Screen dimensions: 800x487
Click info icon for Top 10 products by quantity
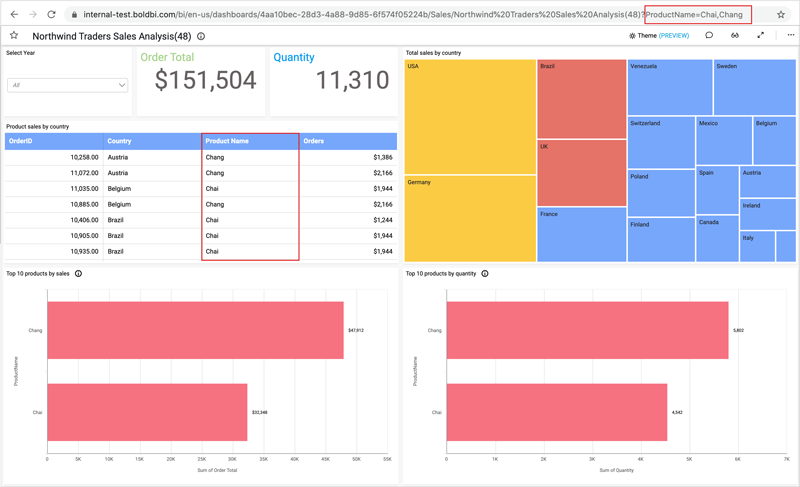[x=485, y=273]
